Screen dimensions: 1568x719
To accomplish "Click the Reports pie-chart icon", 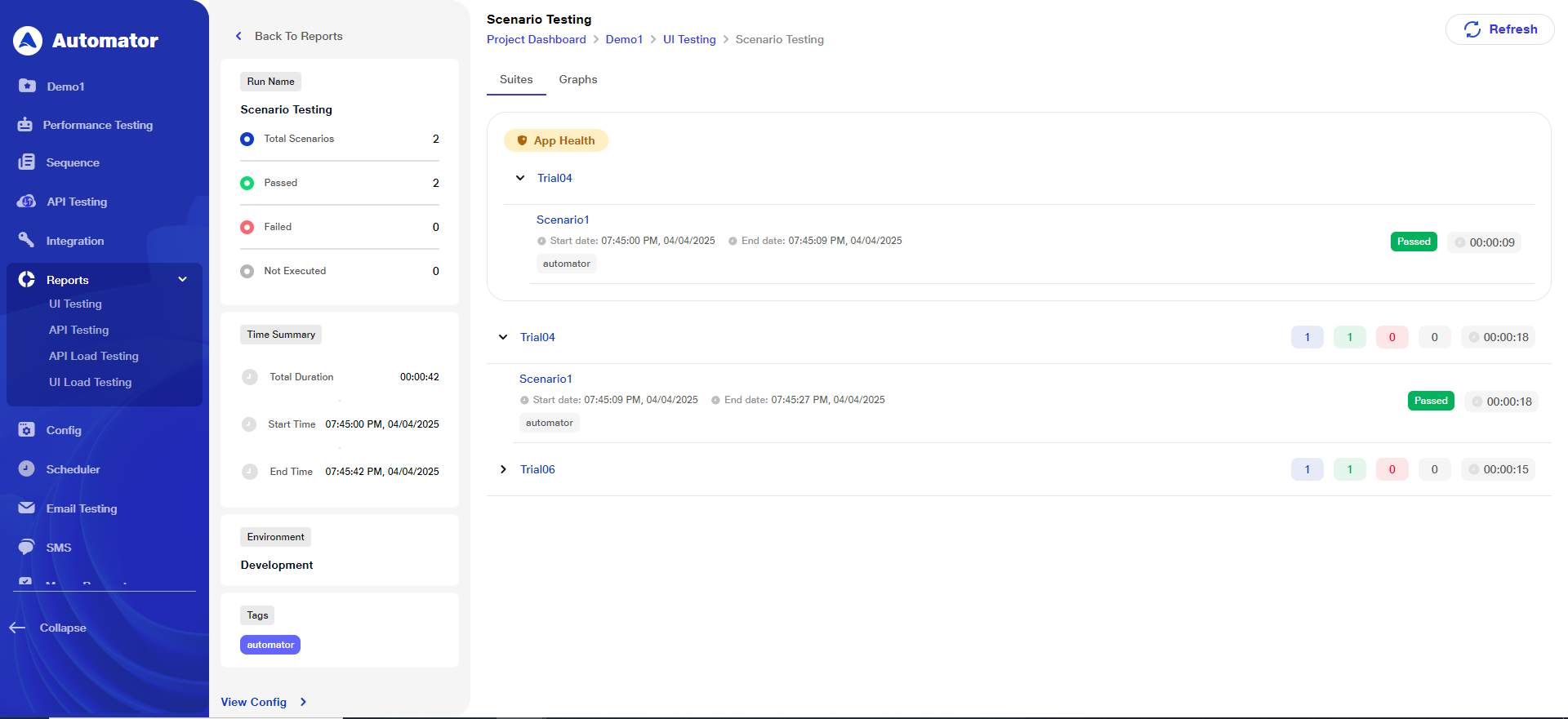I will click(27, 279).
